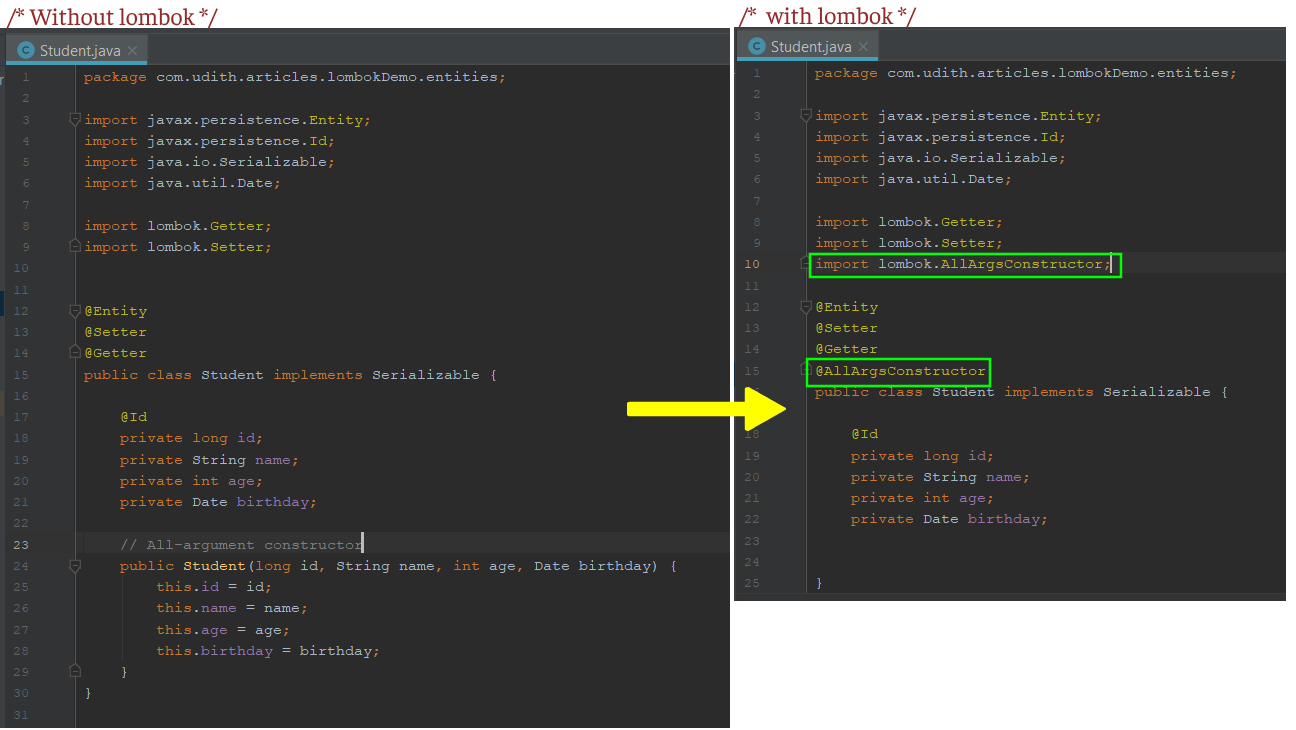
Task: Click the fold arrow beside @Entity in right editor
Action: click(806, 306)
